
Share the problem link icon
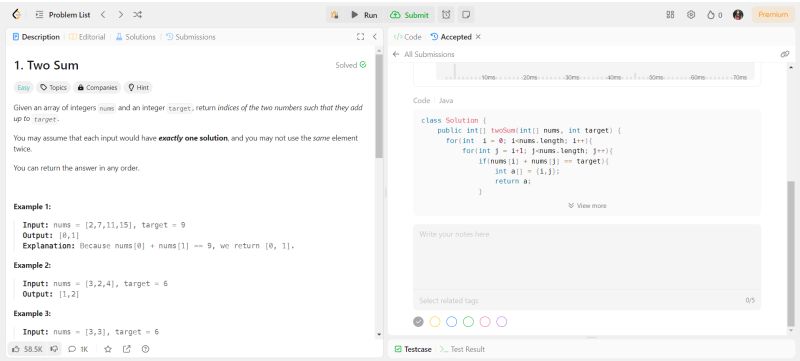pos(127,349)
